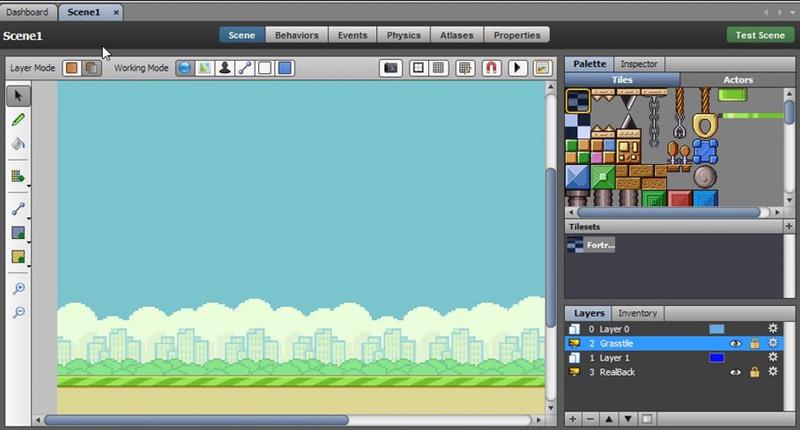
Task: Click the Zoom Out magnifier
Action: pos(18,312)
